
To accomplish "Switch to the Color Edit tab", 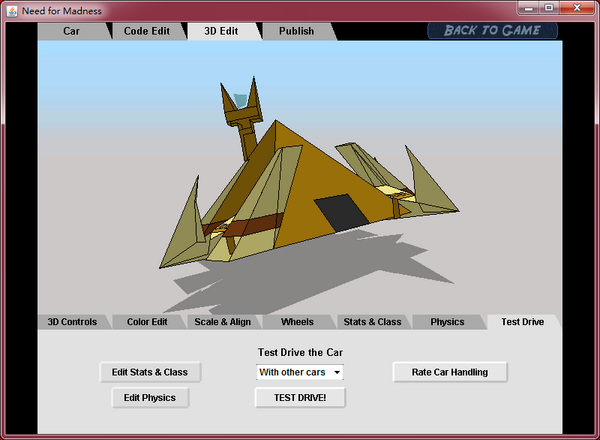I will pos(147,322).
